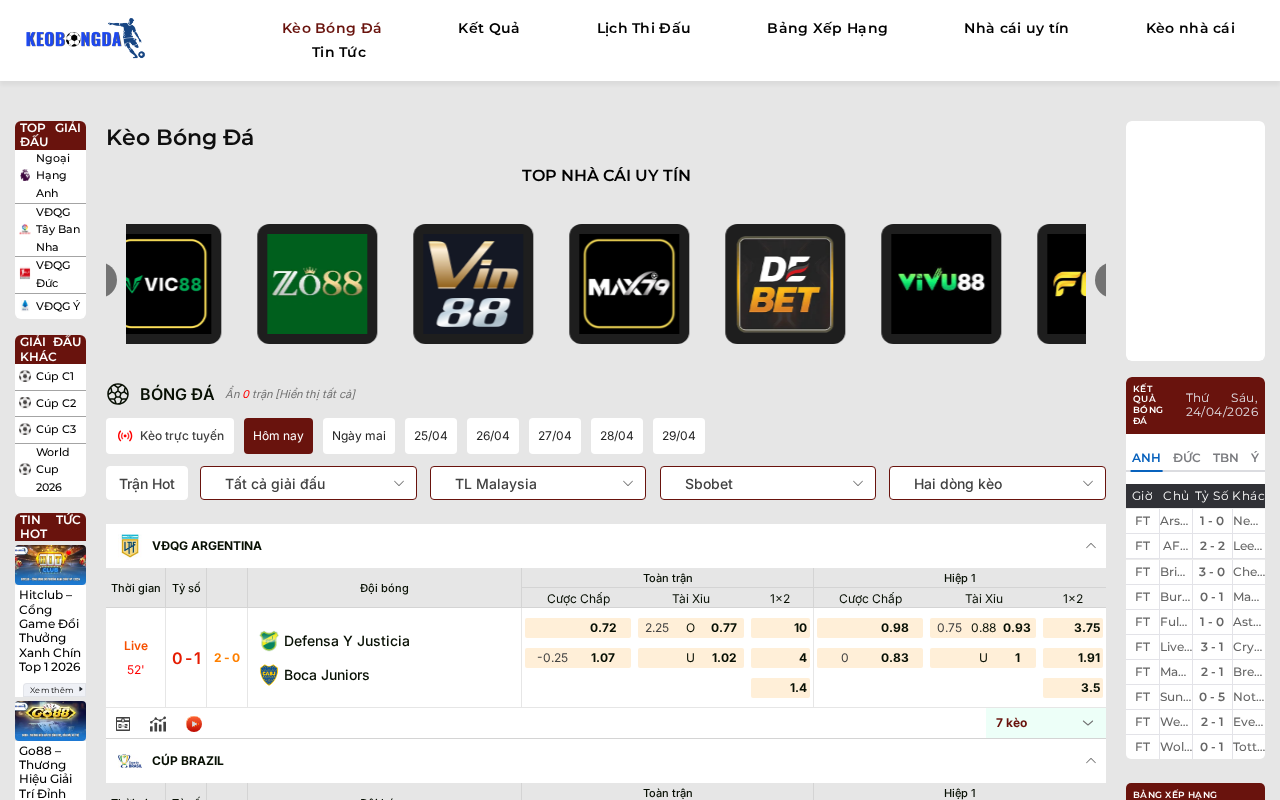The width and height of the screenshot is (1280, 800).
Task: Click Xem thêm under the Hitclub article
Action: tap(54, 690)
